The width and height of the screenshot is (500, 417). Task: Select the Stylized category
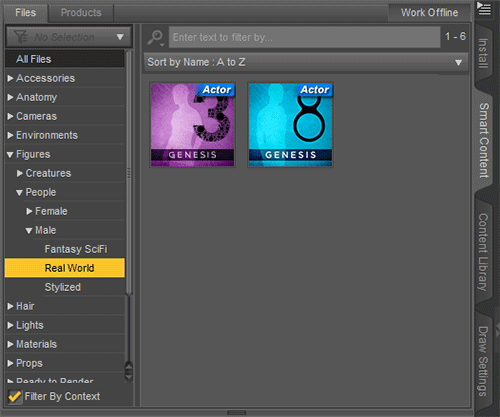pyautogui.click(x=63, y=287)
